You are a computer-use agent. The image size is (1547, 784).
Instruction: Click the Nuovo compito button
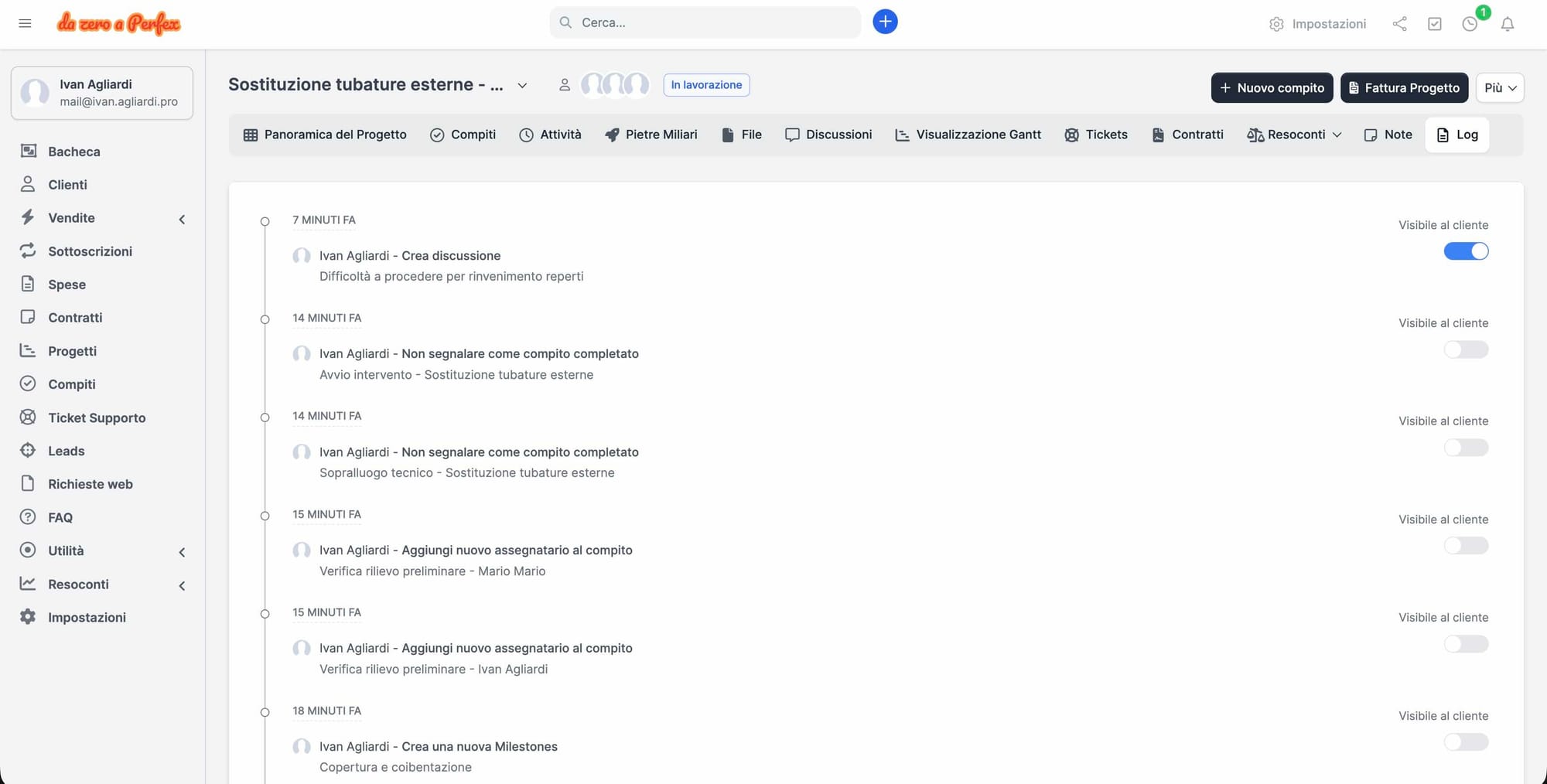click(1272, 87)
